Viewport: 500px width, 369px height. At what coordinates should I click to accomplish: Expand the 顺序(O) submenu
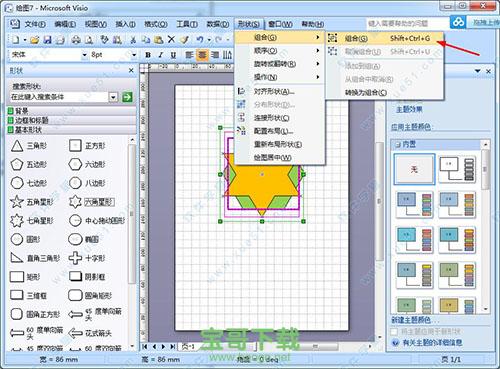click(280, 51)
